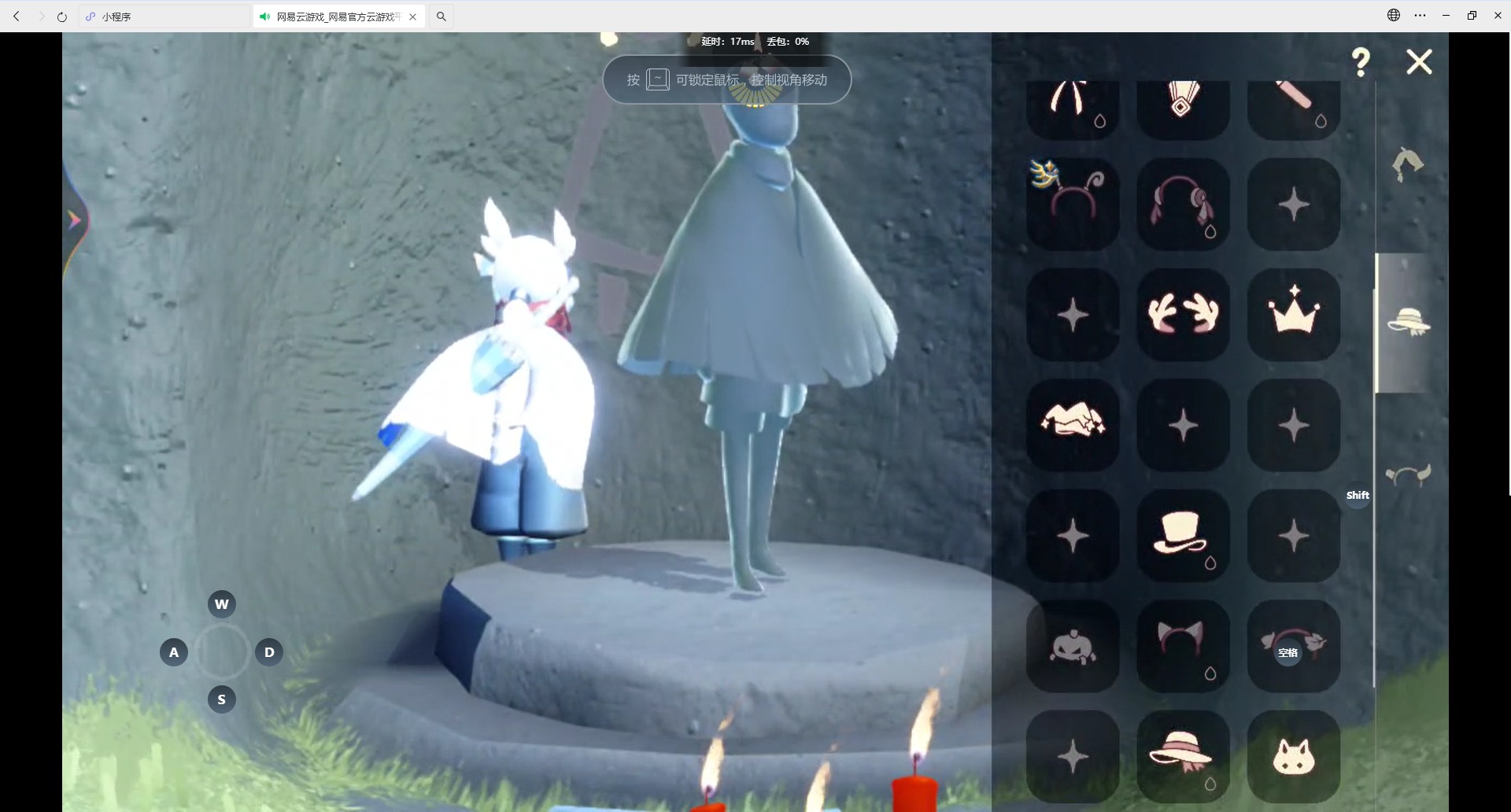The width and height of the screenshot is (1511, 812).
Task: Open the help question mark
Action: coord(1361,62)
